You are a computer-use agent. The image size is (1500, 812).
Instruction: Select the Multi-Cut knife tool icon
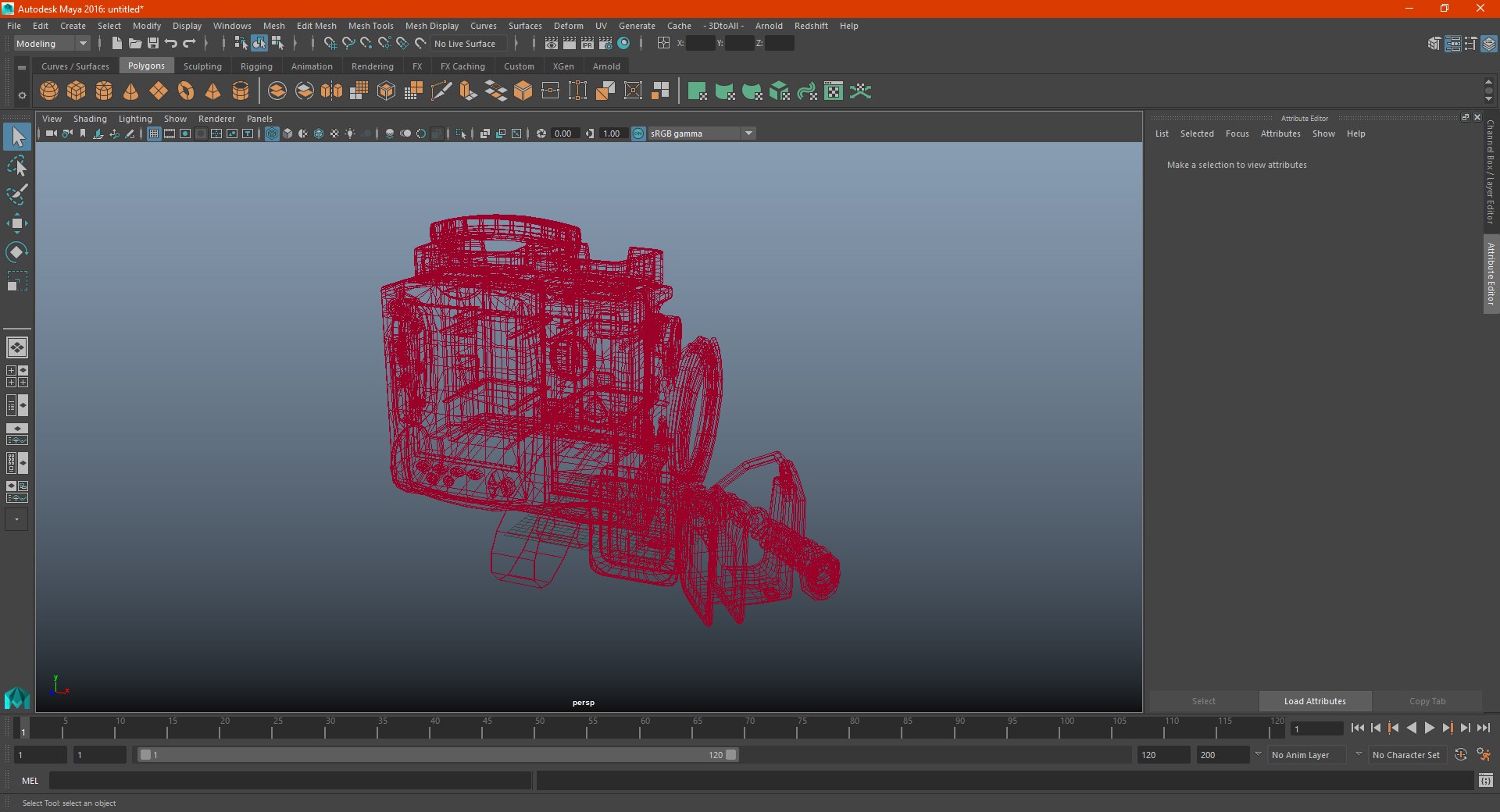(x=441, y=91)
